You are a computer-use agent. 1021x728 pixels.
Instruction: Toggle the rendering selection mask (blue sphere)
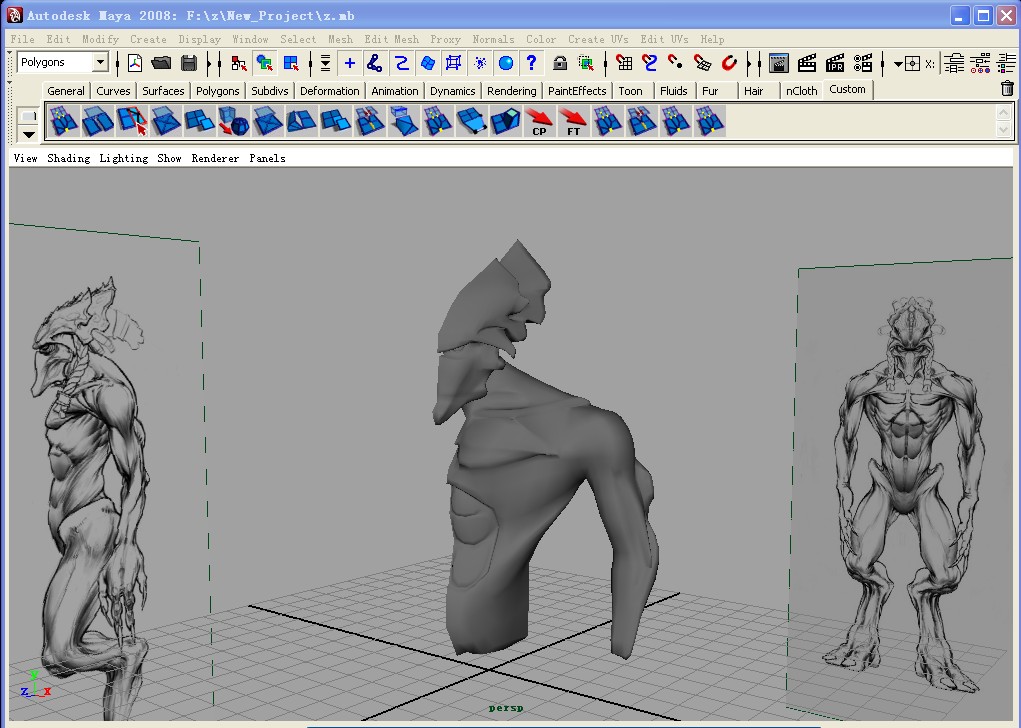[506, 63]
